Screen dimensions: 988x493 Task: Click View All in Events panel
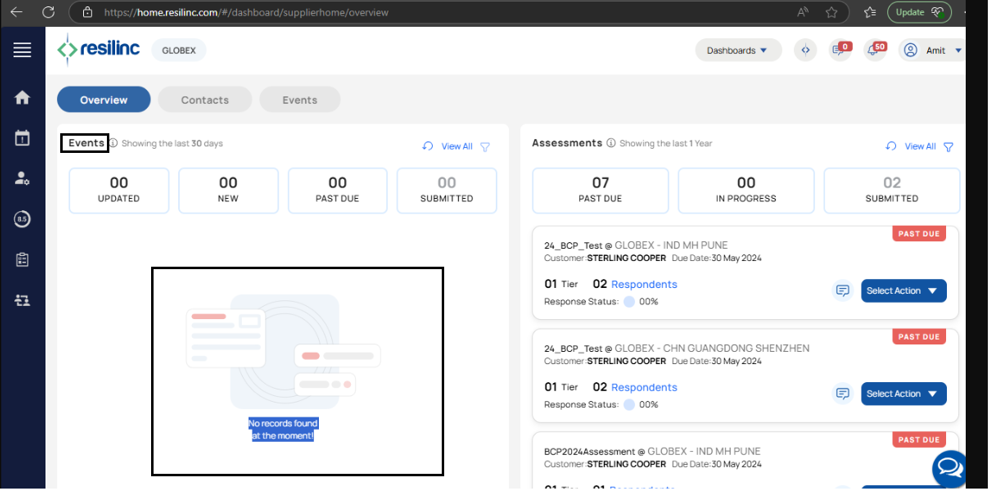tap(457, 146)
